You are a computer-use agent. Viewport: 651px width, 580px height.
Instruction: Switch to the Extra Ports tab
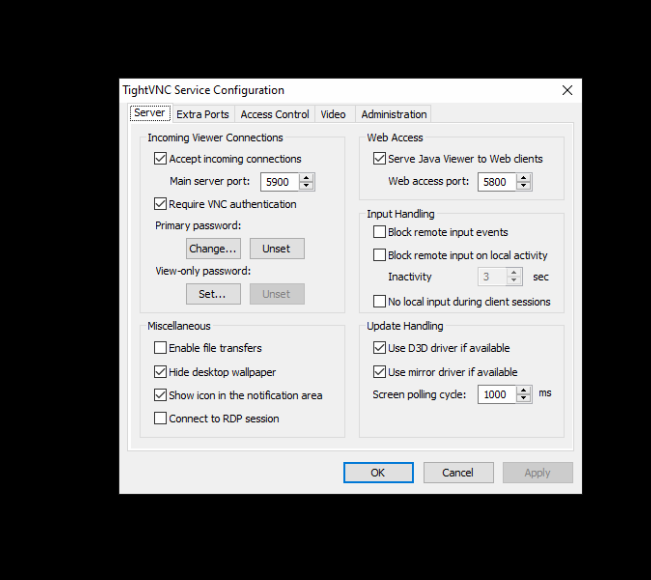coord(203,114)
